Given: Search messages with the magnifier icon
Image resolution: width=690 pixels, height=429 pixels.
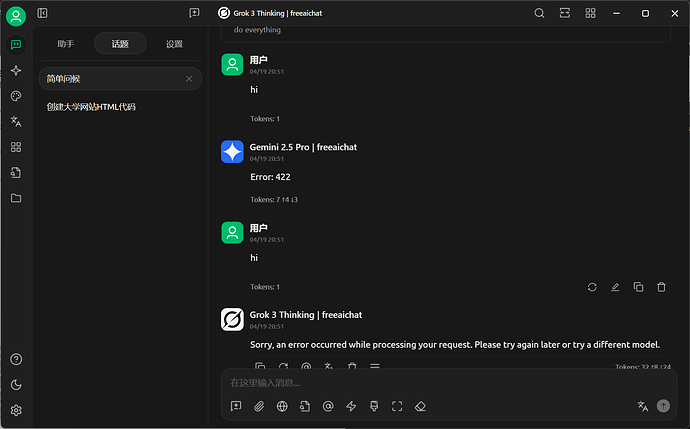Looking at the screenshot, I should 539,13.
